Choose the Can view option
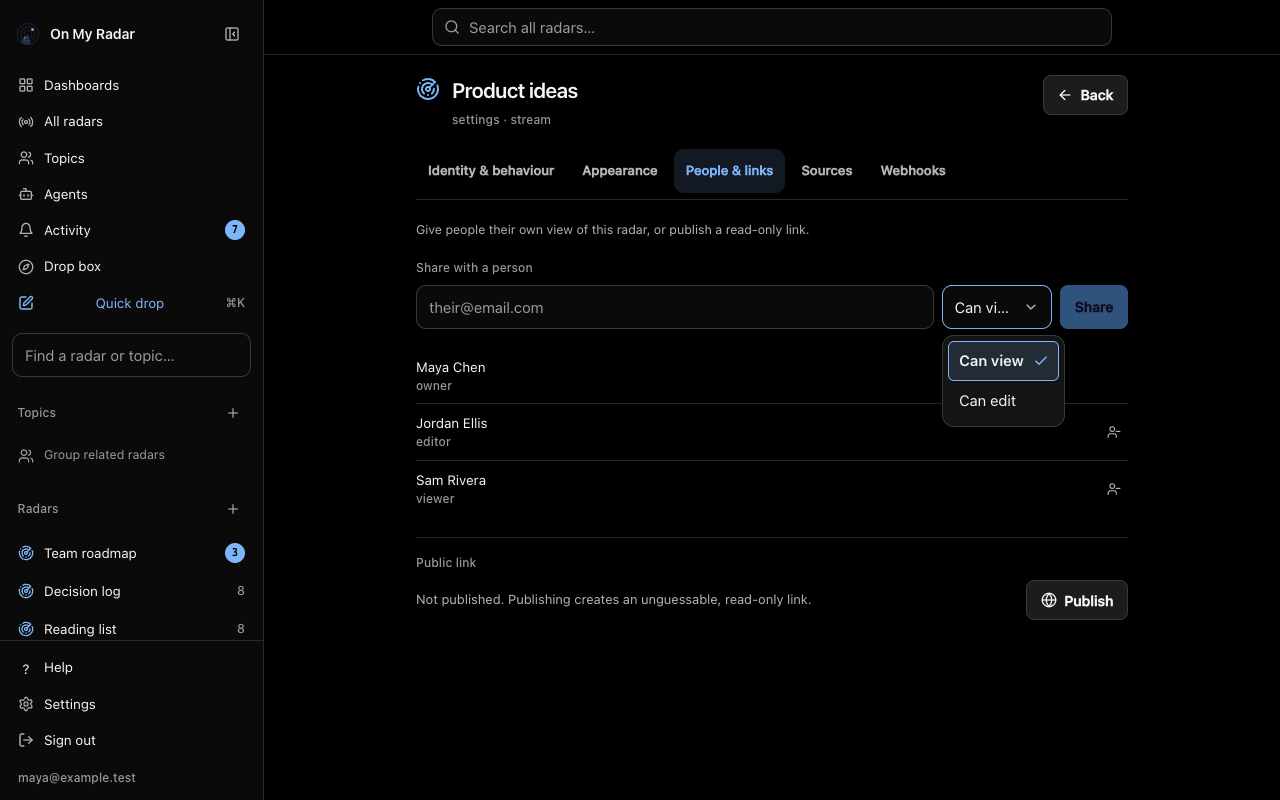The image size is (1280, 800). click(x=1003, y=361)
